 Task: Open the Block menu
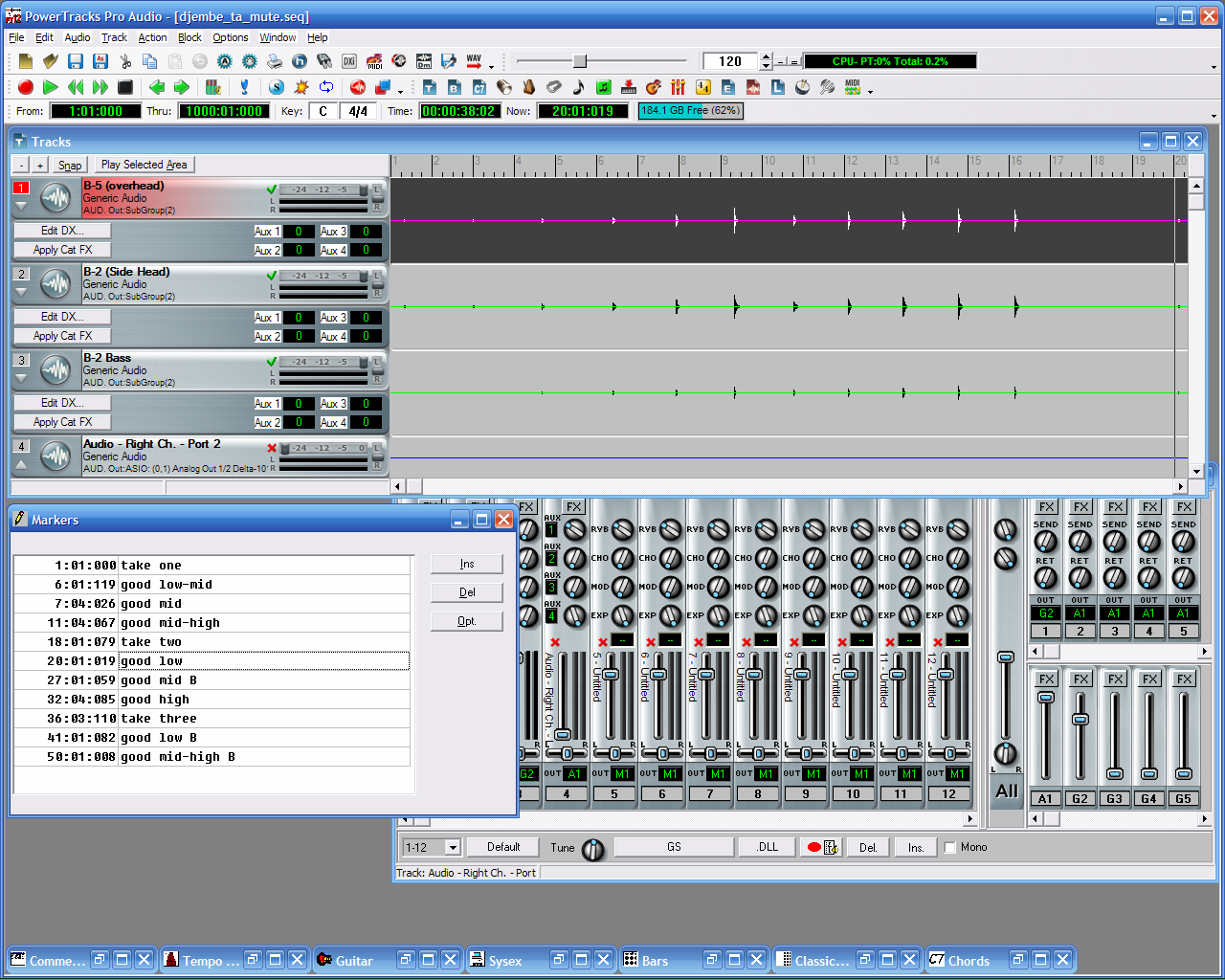point(189,37)
